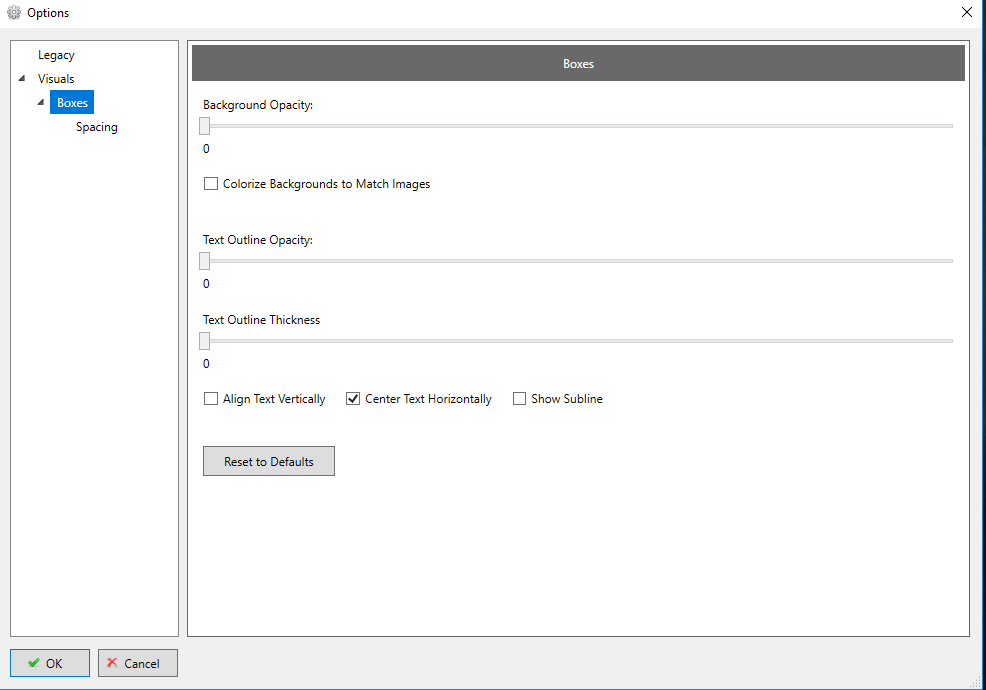Image resolution: width=986 pixels, height=690 pixels.
Task: Close the Options dialog window
Action: (967, 12)
